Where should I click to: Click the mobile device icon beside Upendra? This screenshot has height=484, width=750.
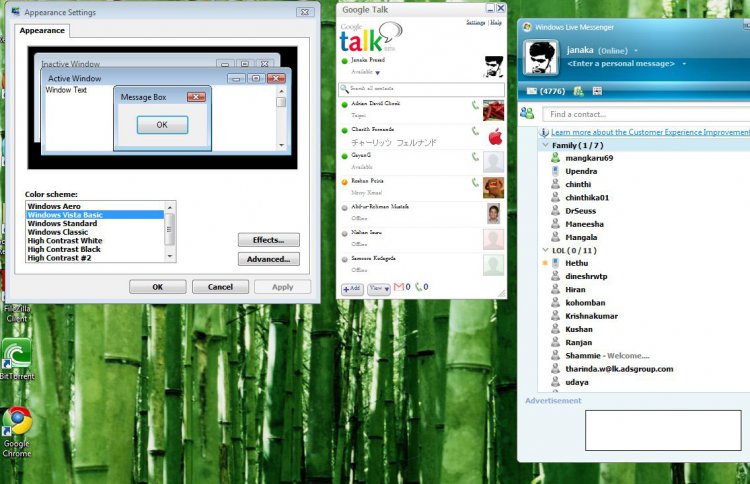point(555,171)
